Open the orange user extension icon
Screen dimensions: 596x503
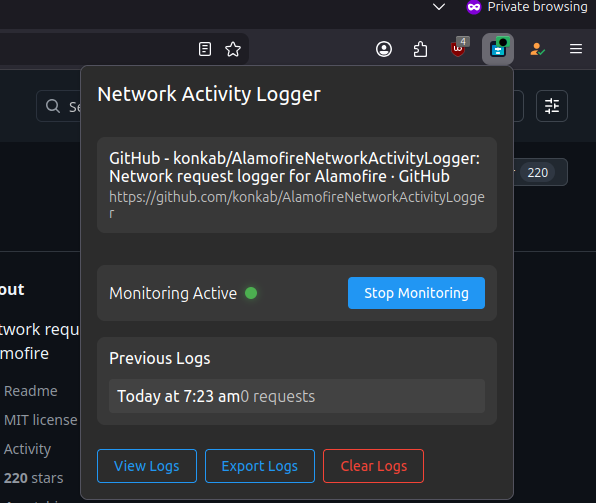coord(537,49)
